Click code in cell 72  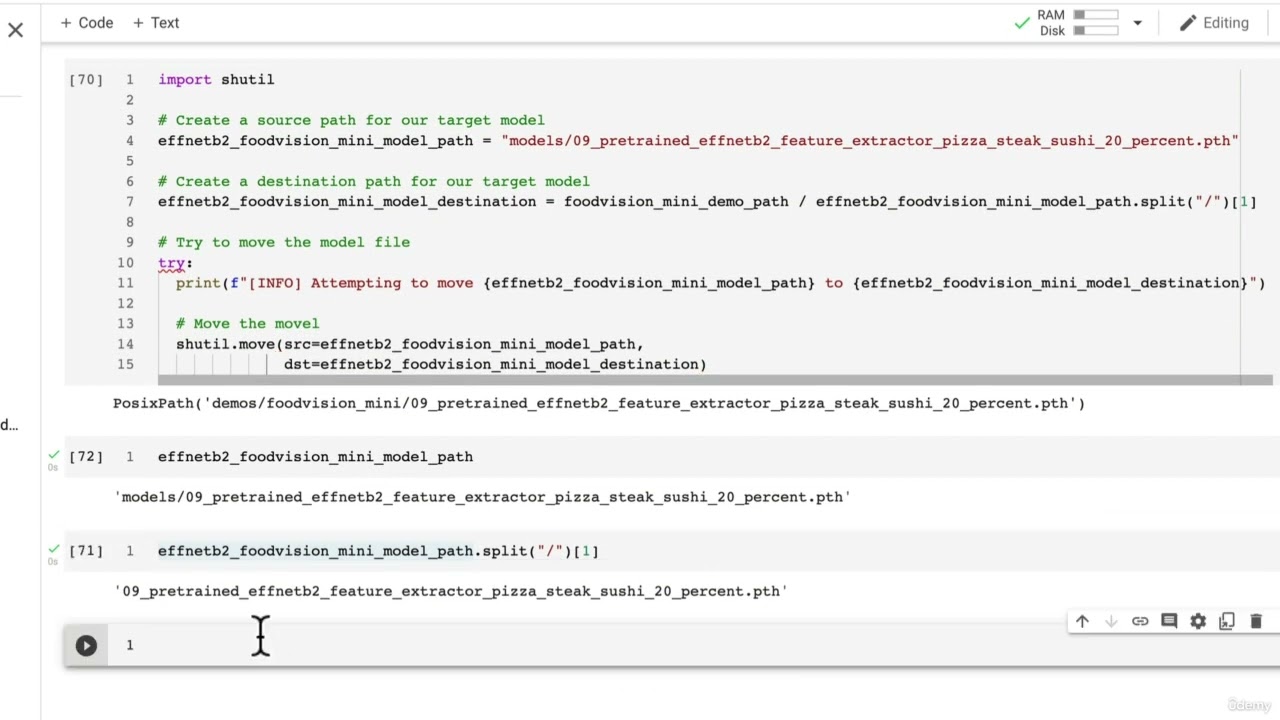(315, 456)
